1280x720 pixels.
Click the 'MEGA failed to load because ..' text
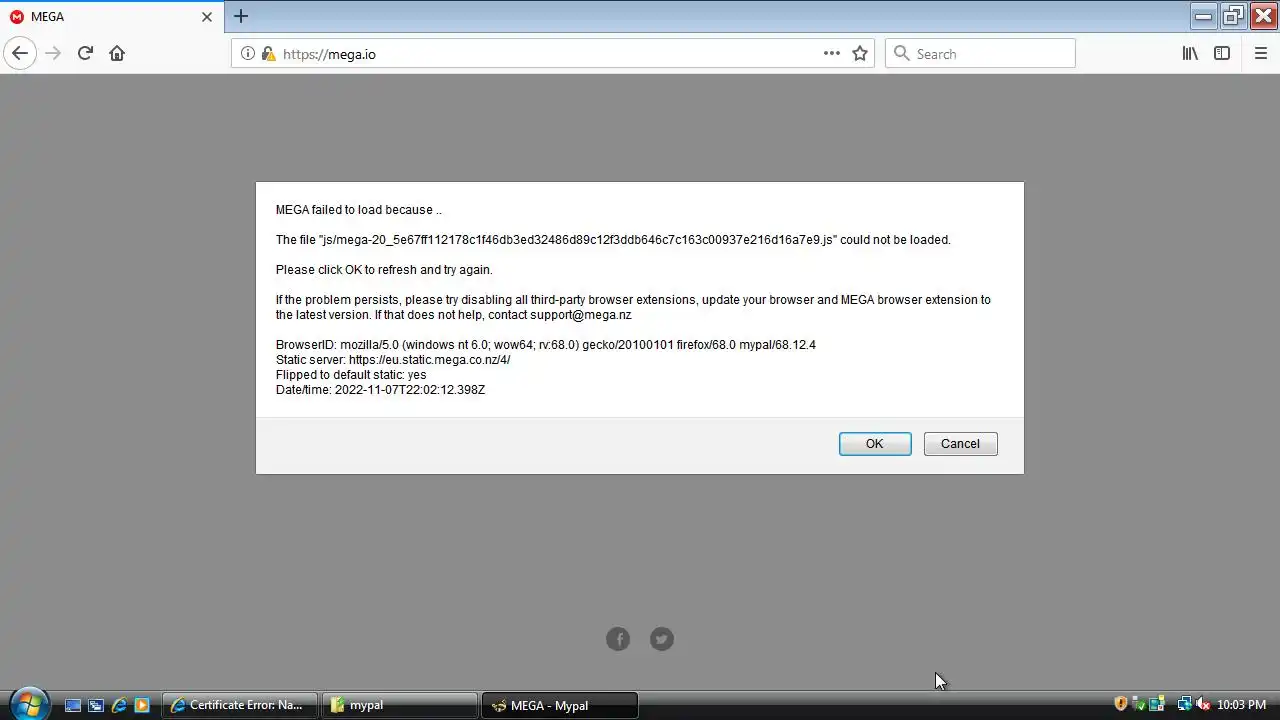coord(359,210)
